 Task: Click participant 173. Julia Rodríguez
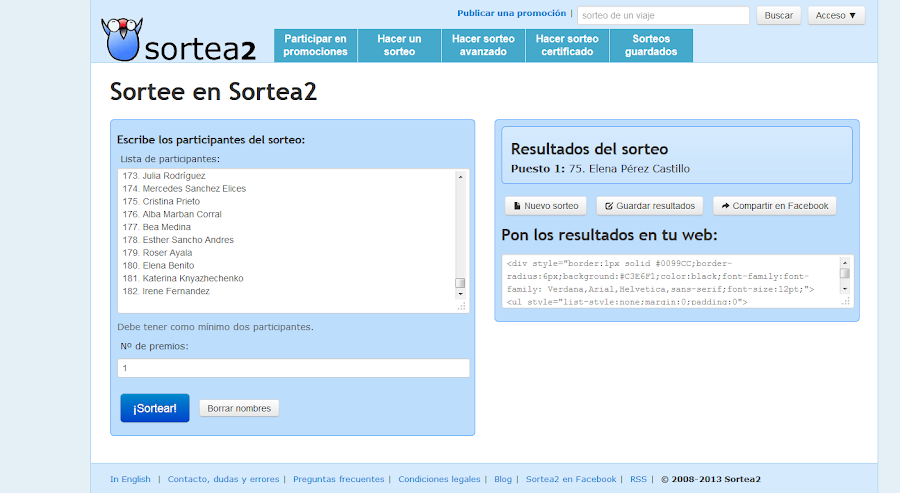[x=164, y=176]
